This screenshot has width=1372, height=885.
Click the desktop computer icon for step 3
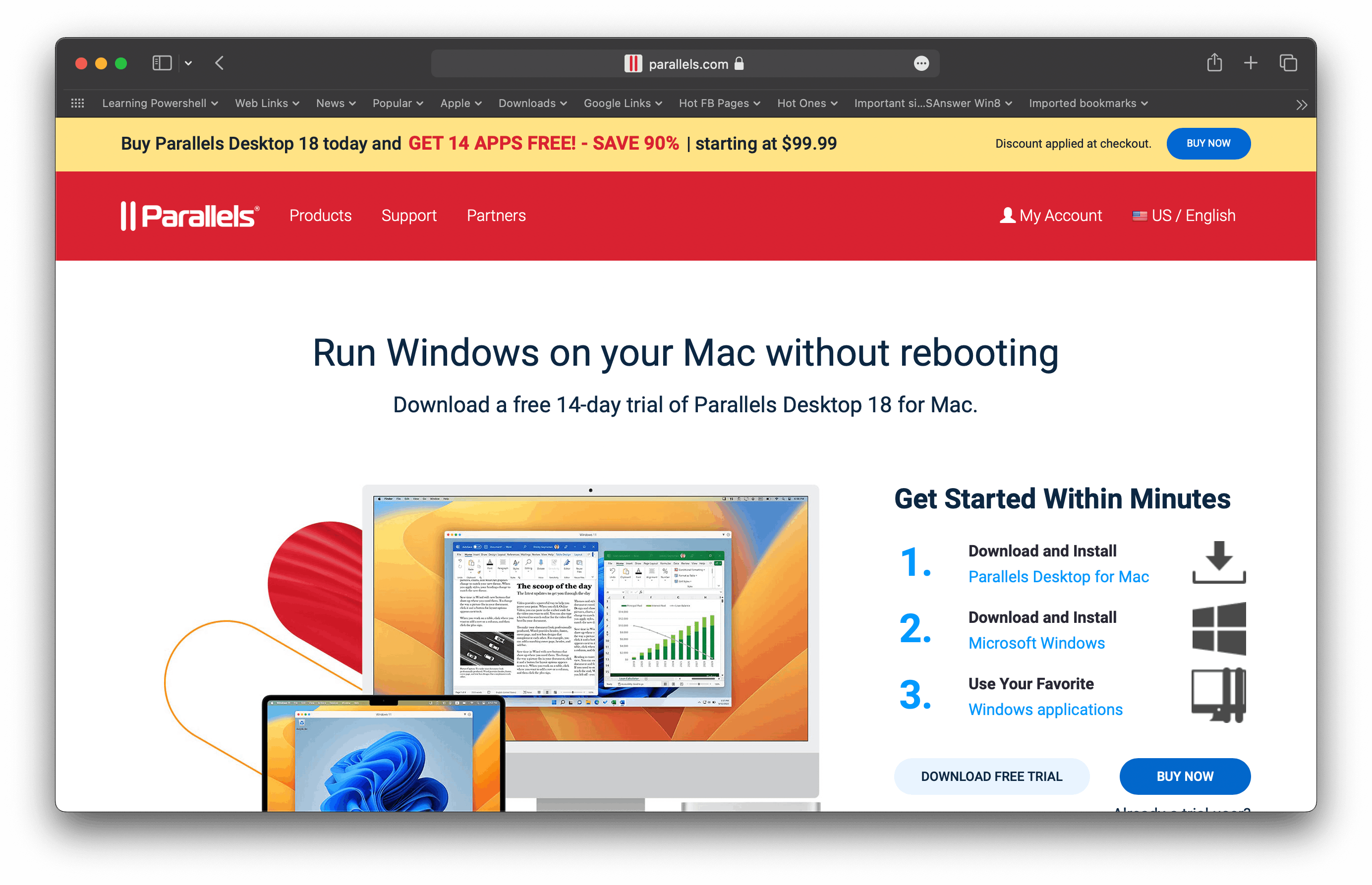(1218, 695)
